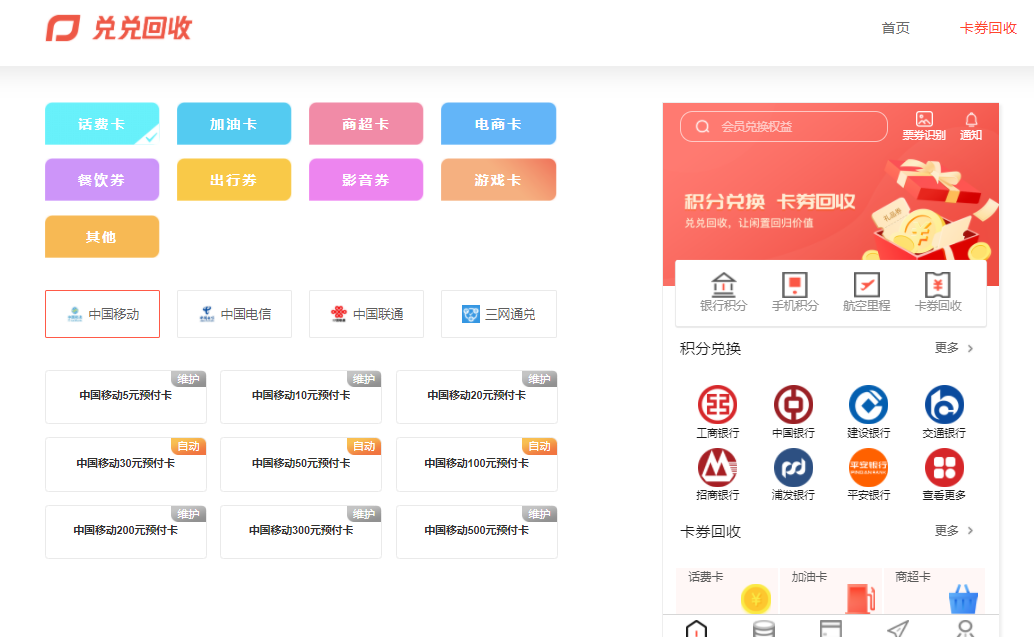This screenshot has width=1034, height=637.
Task: Expand 更多 next to 积分兑换
Action: click(954, 348)
